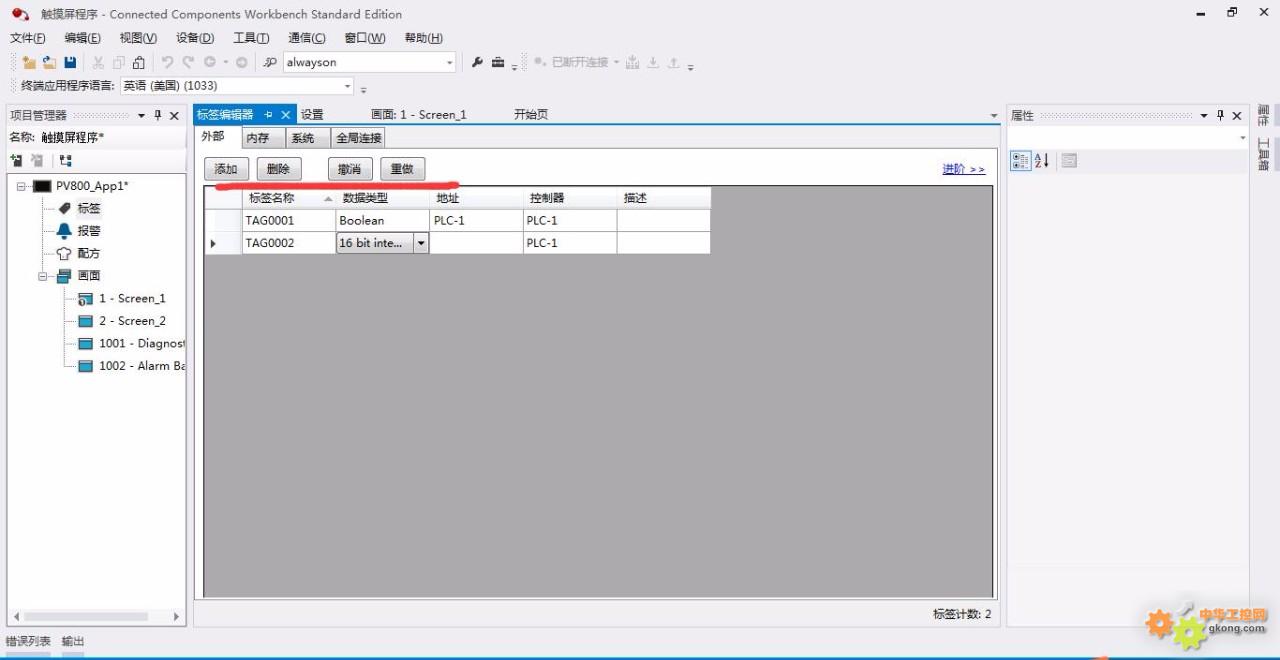The height and width of the screenshot is (660, 1280).
Task: Open the Properties panel options arrow
Action: (1204, 116)
